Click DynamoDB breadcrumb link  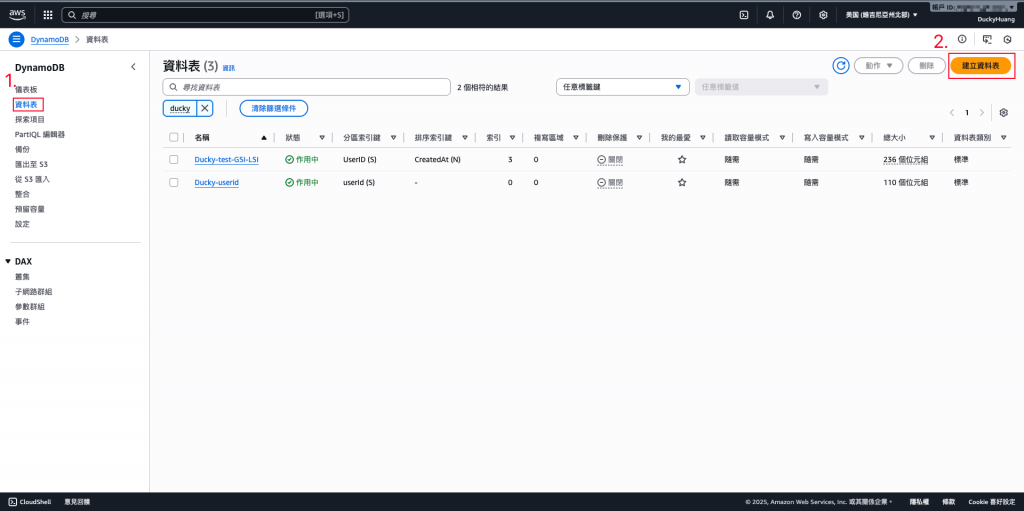pyautogui.click(x=50, y=39)
